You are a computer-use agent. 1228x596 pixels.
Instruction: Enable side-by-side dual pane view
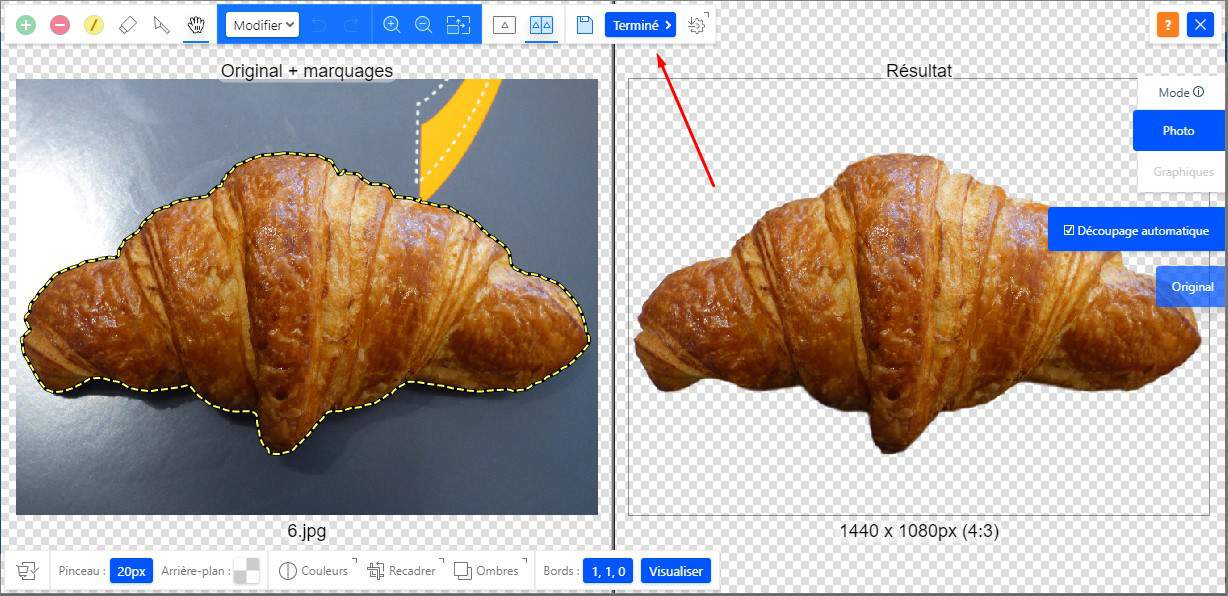[x=541, y=25]
